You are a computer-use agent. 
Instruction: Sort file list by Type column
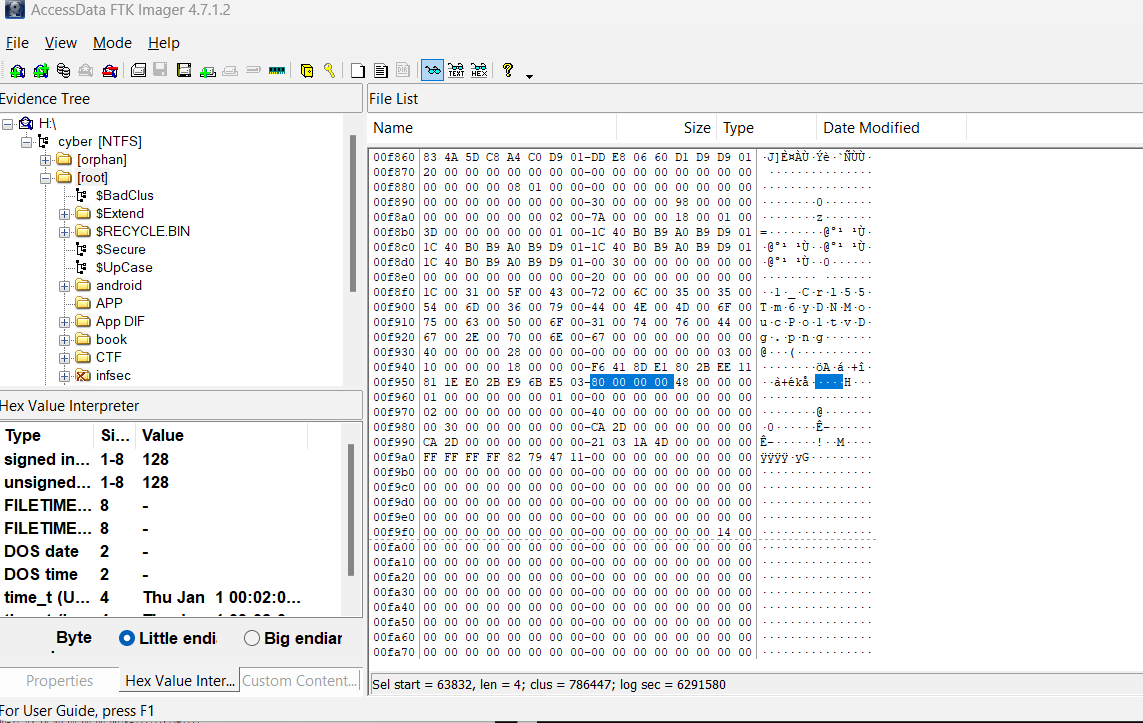(766, 128)
